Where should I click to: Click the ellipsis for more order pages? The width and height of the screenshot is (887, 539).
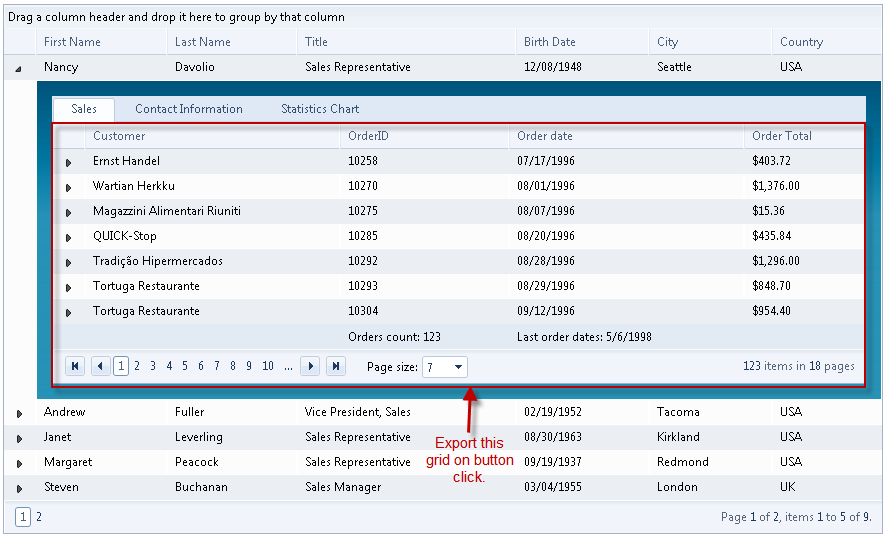tap(288, 367)
